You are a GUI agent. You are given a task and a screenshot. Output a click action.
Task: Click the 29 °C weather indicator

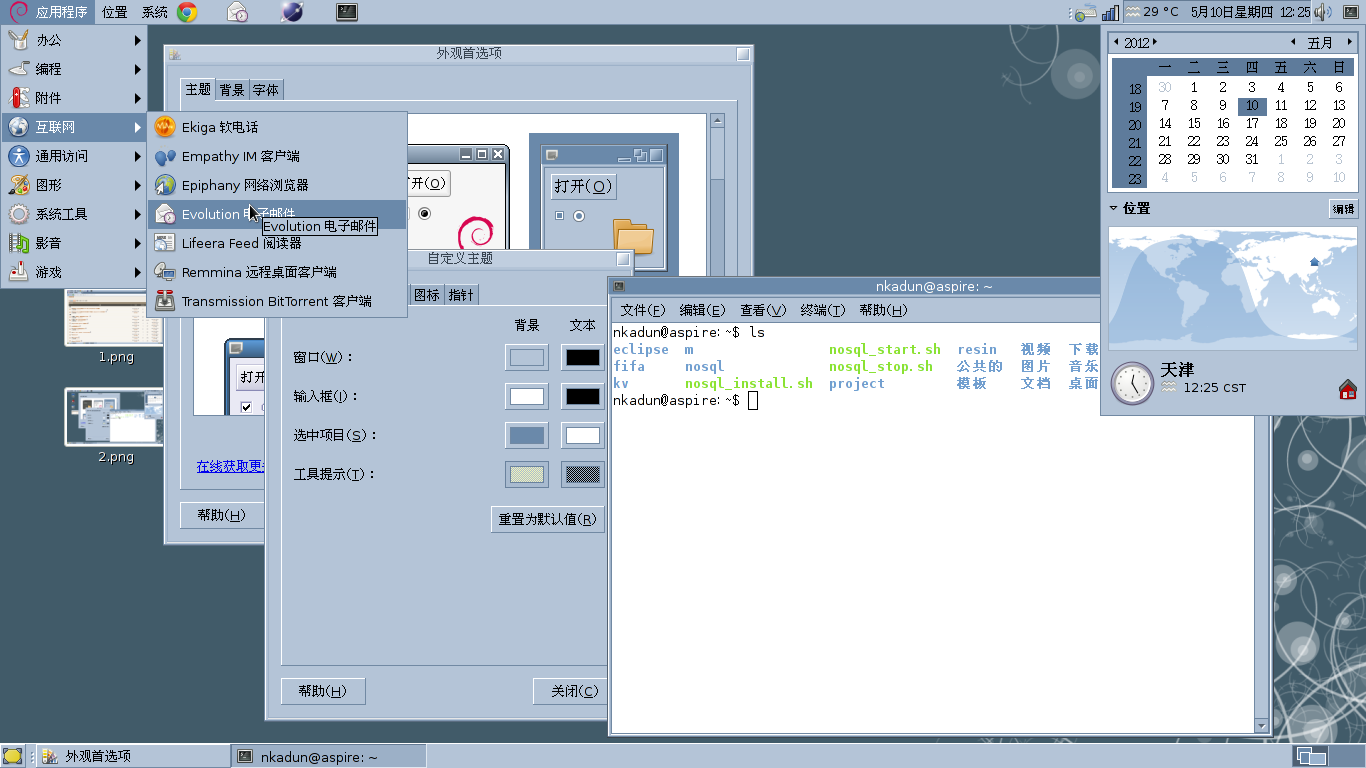[x=1152, y=12]
